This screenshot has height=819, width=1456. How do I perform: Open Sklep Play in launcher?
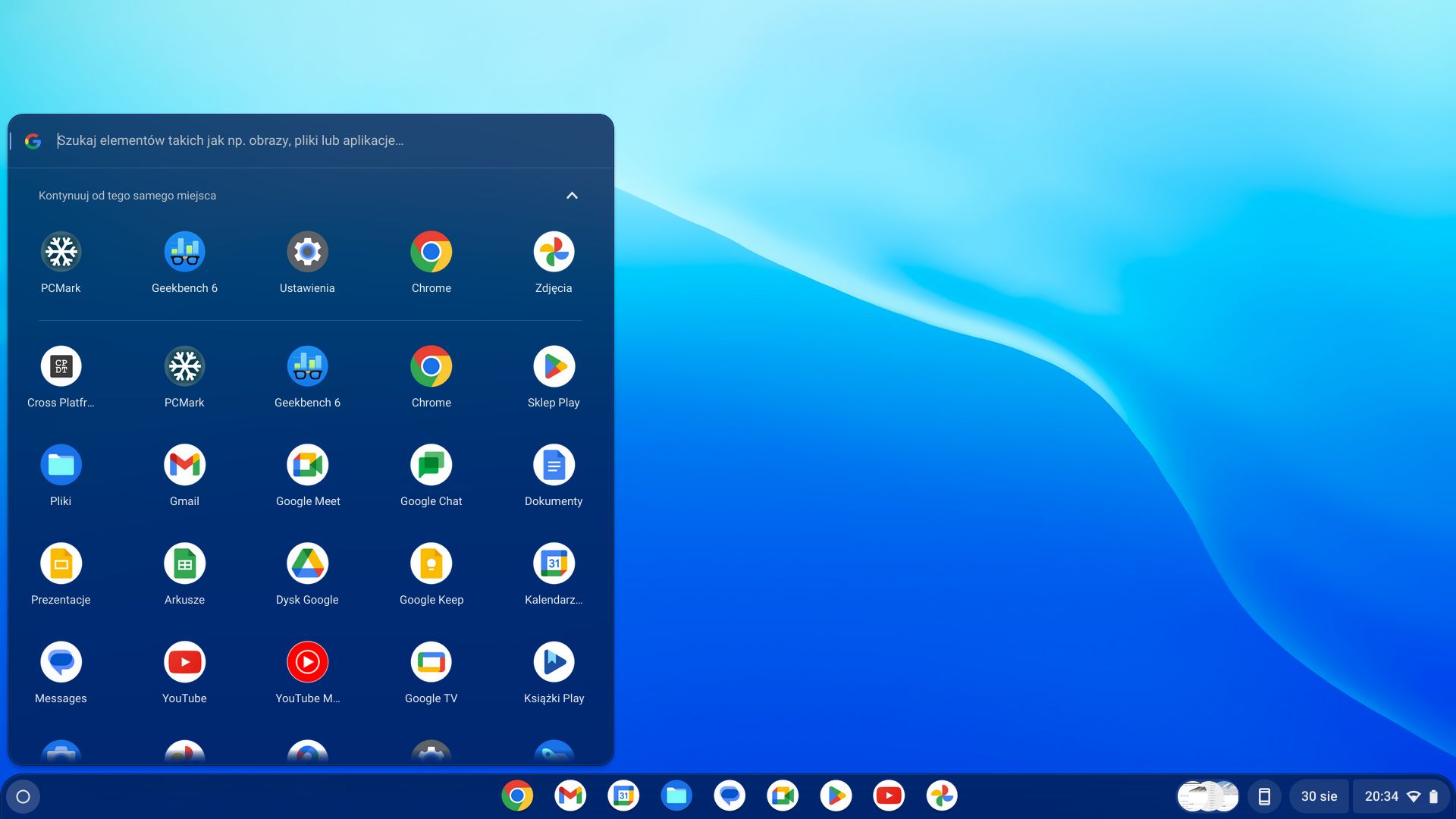point(554,377)
